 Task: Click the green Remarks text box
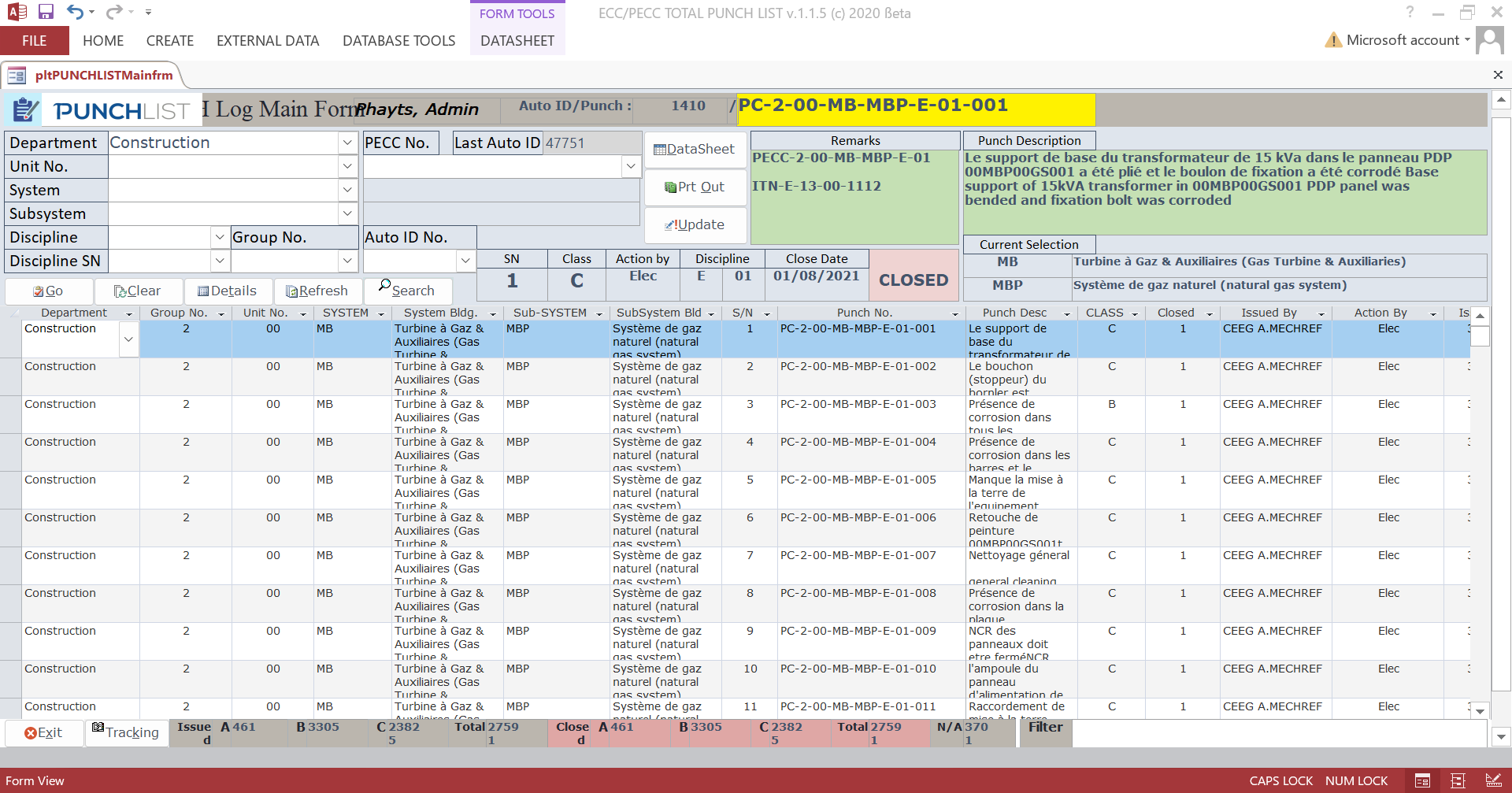(854, 197)
